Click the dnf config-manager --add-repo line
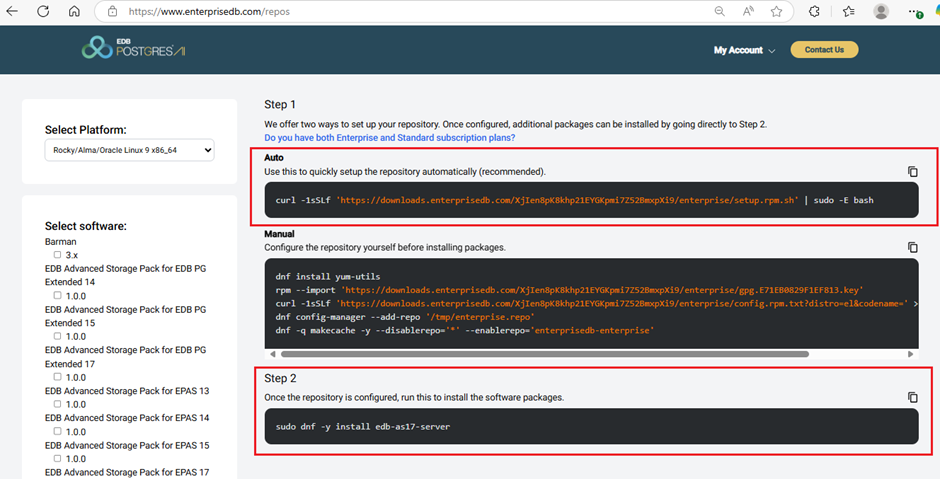The image size is (940, 479). pos(405,317)
